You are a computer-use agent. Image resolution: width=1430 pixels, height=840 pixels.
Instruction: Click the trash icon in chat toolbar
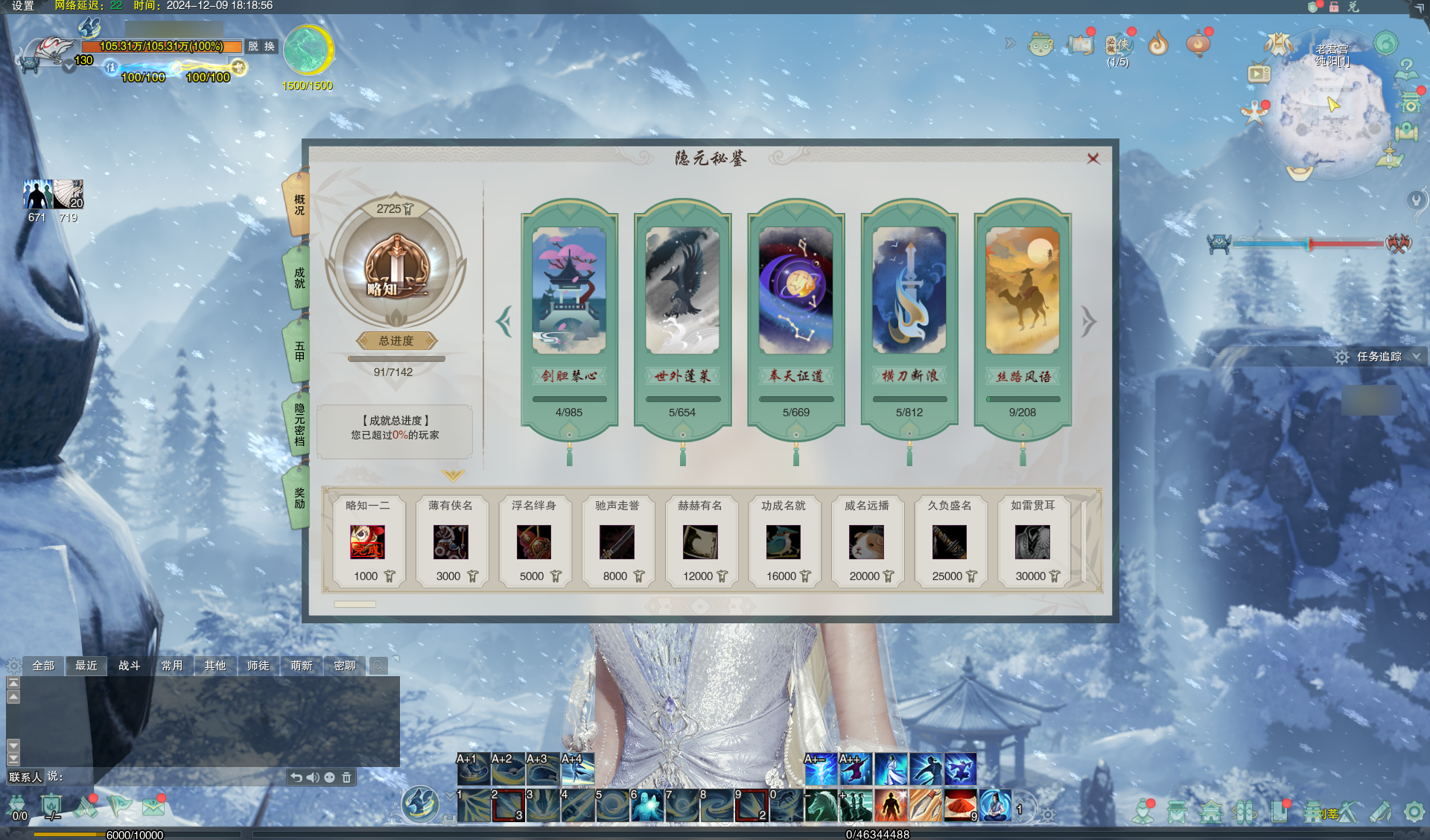[346, 777]
